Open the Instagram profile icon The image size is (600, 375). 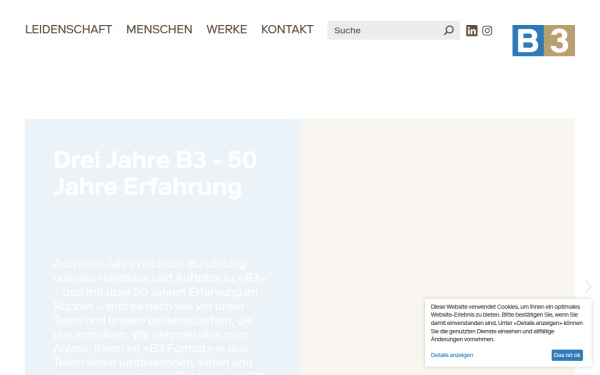[x=487, y=31]
